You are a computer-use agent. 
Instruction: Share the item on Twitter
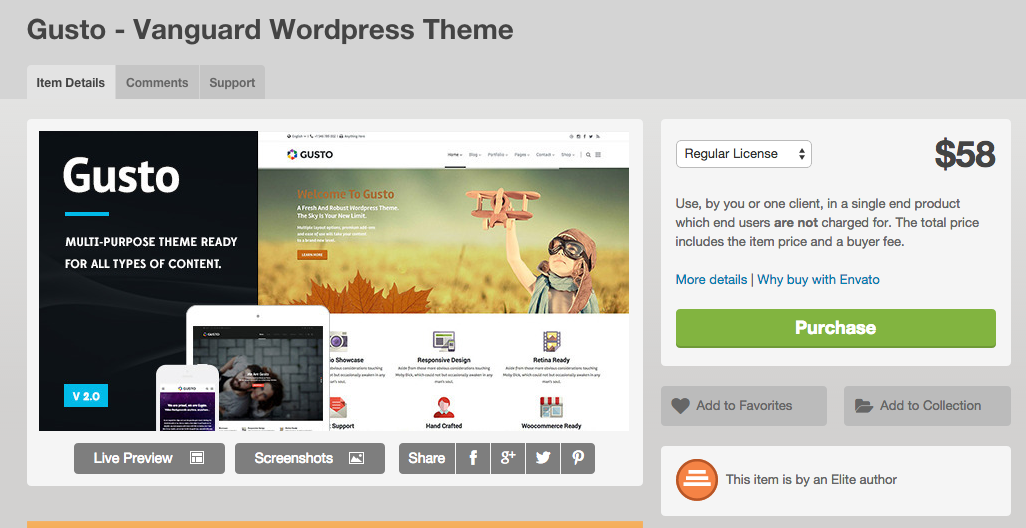[542, 458]
